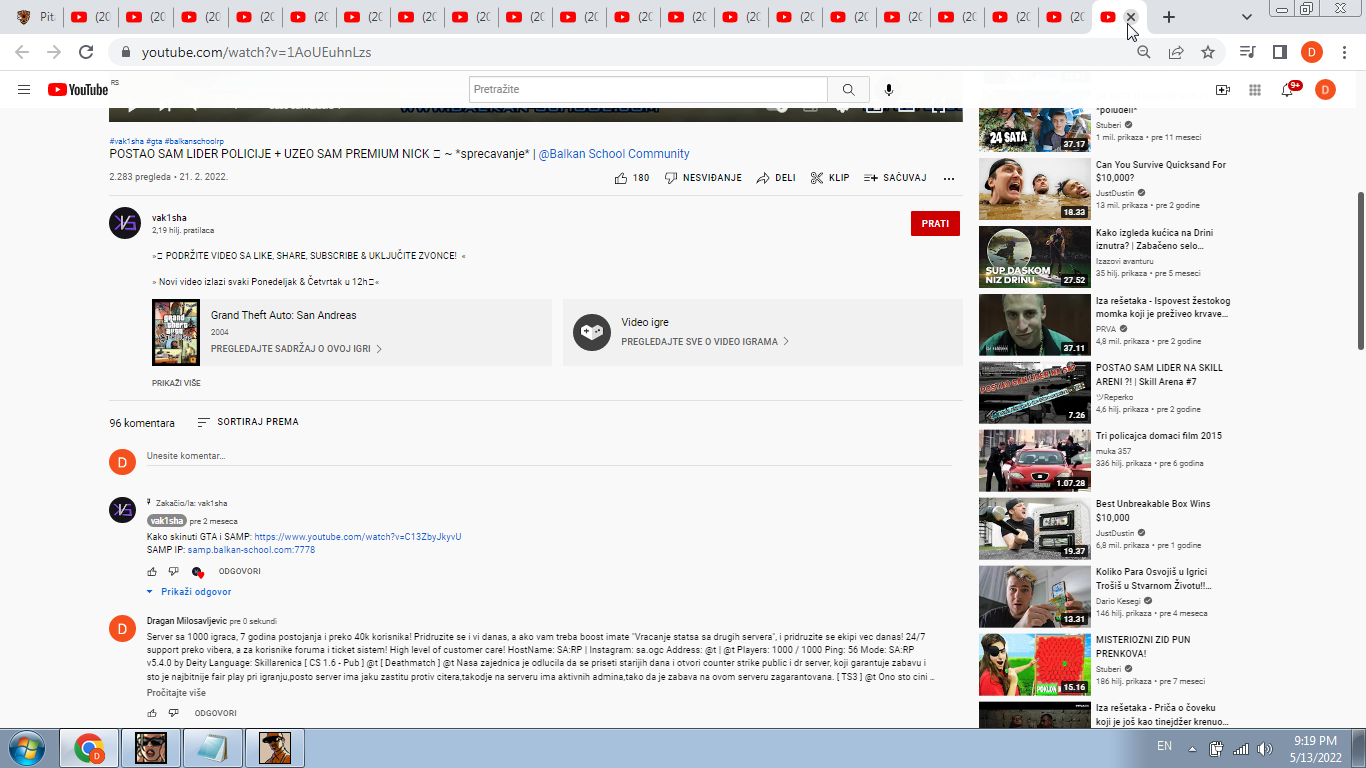The height and width of the screenshot is (768, 1366).
Task: Open the vak1sha channel avatar
Action: click(x=125, y=222)
